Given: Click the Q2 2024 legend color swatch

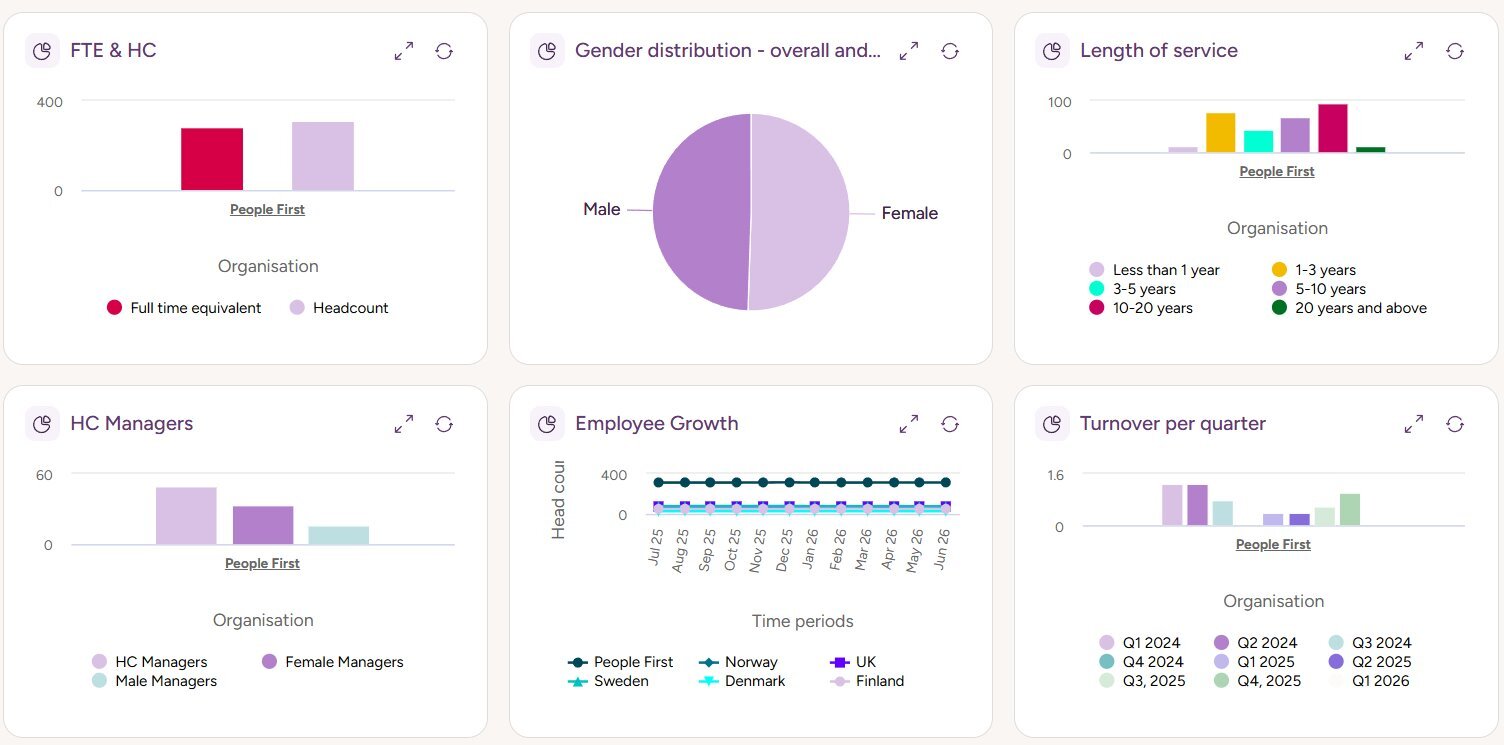Looking at the screenshot, I should pyautogui.click(x=1222, y=643).
